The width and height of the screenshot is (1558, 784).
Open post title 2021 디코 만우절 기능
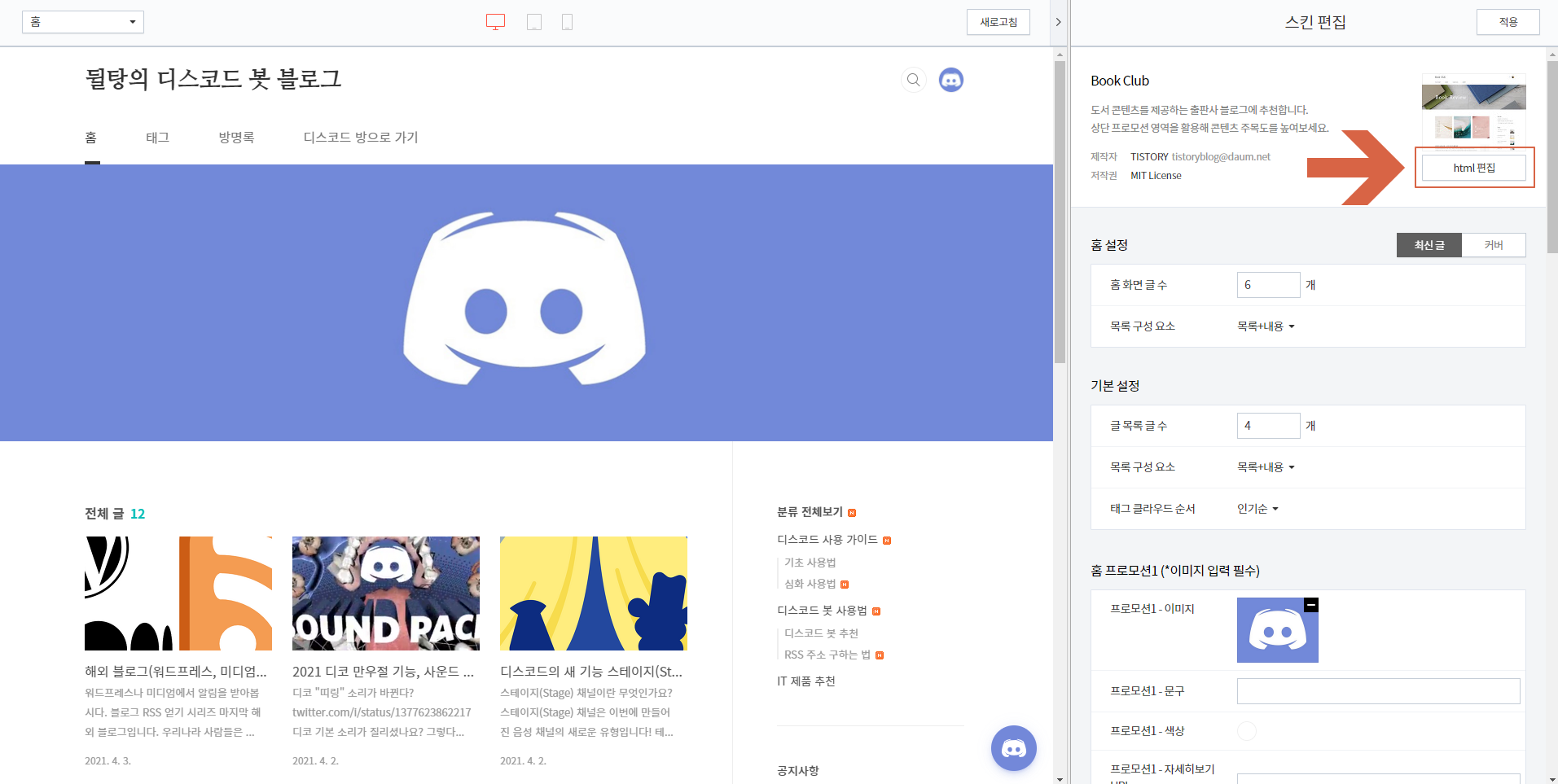point(383,672)
